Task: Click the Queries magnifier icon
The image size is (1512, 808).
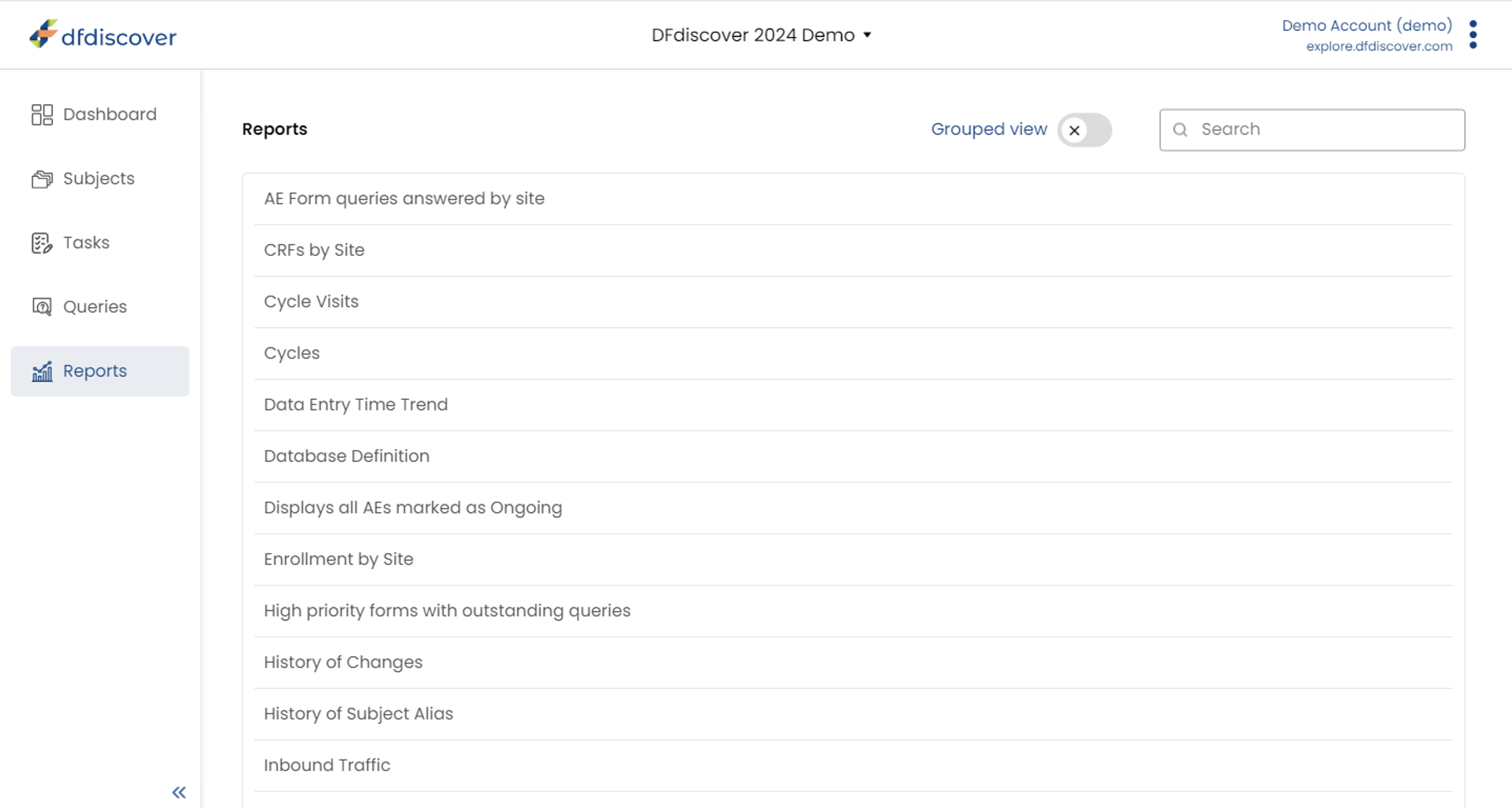Action: pos(42,307)
